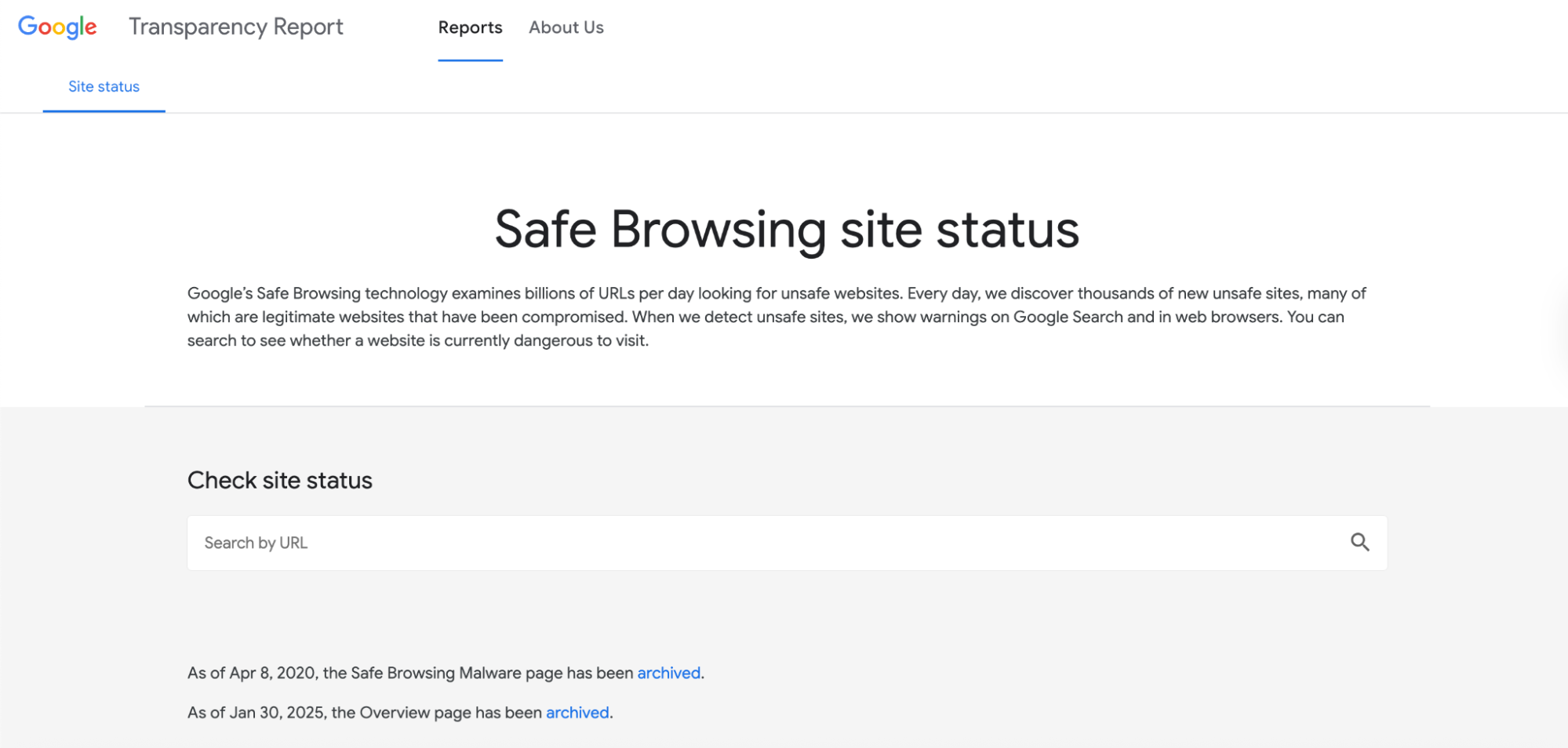1568x748 pixels.
Task: Focus the Search by URL field
Action: (x=787, y=543)
